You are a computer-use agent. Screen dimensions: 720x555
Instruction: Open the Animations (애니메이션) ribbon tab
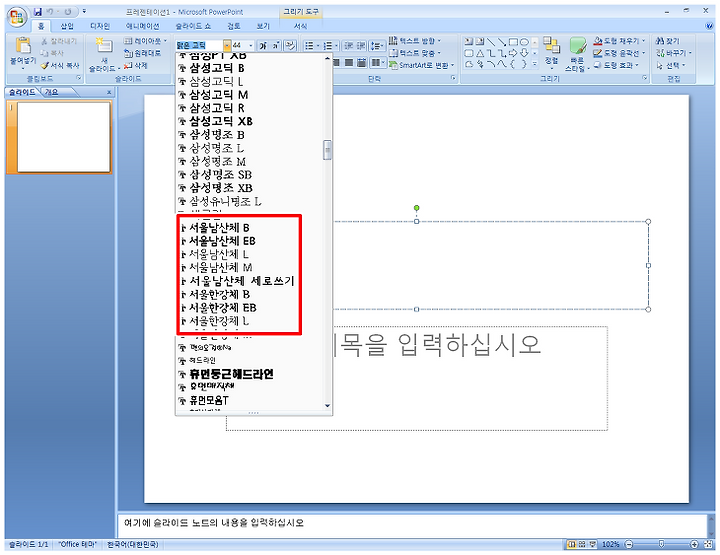(x=143, y=26)
